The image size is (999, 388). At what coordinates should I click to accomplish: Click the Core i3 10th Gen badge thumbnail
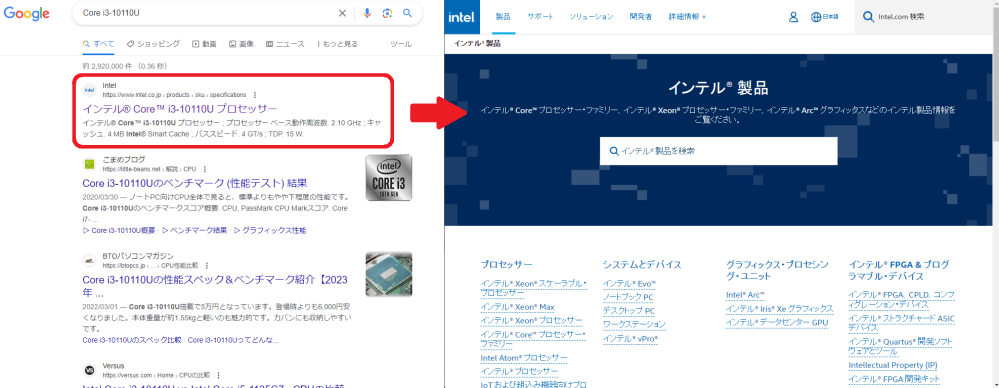point(389,177)
